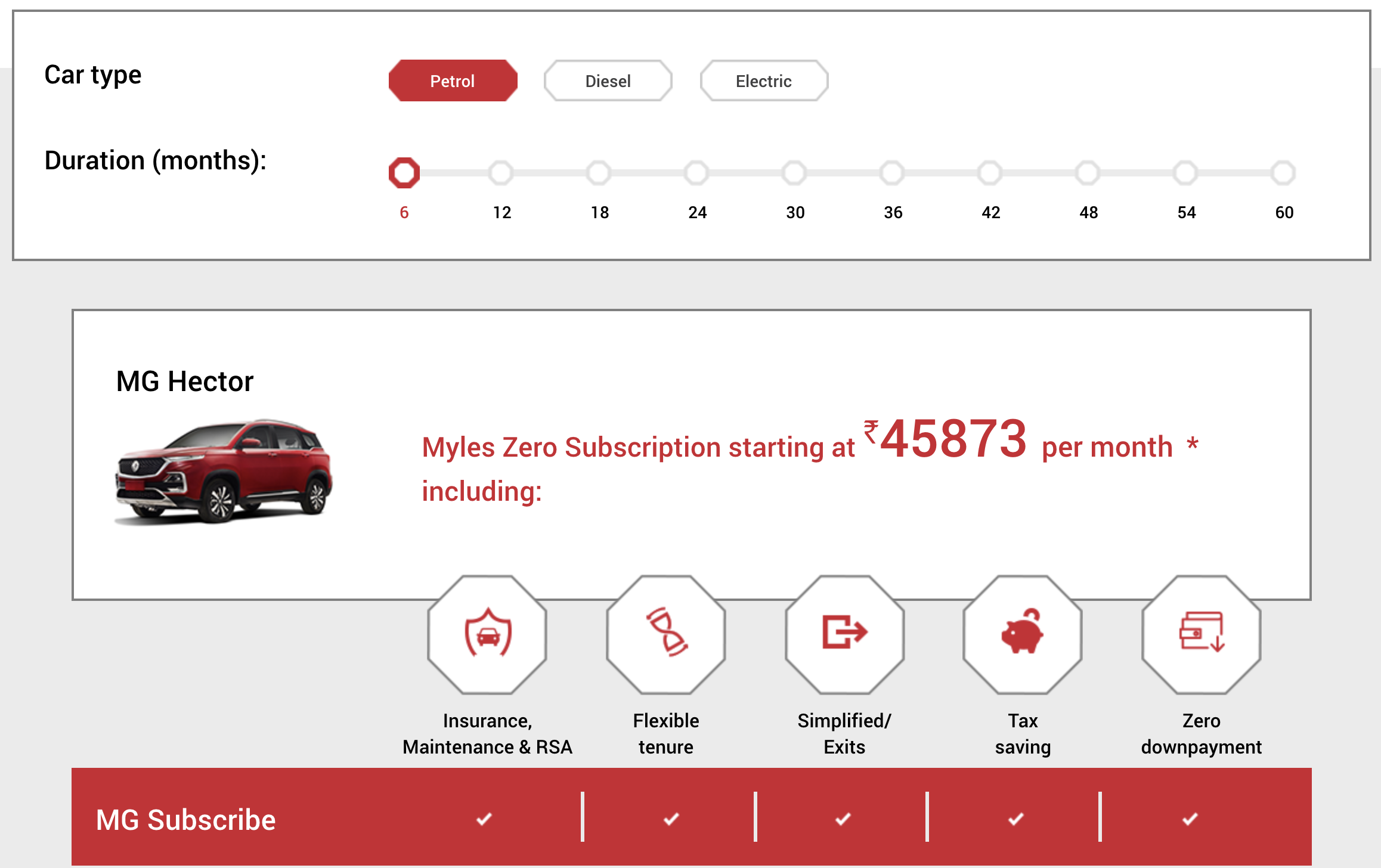This screenshot has height=868, width=1381.
Task: Pick the 42 month duration stop
Action: [x=990, y=173]
